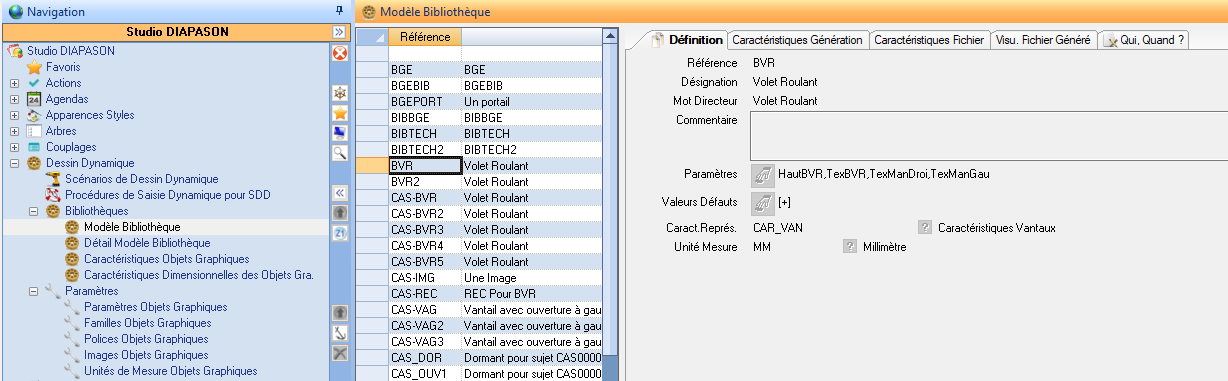Expand the navigation header double-arrow button
Image resolution: width=1228 pixels, height=381 pixels.
(339, 32)
